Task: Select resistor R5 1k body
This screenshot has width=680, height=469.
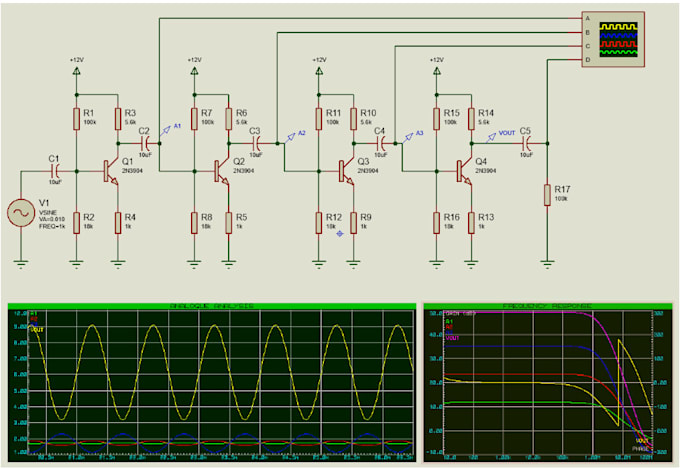Action: tap(229, 223)
